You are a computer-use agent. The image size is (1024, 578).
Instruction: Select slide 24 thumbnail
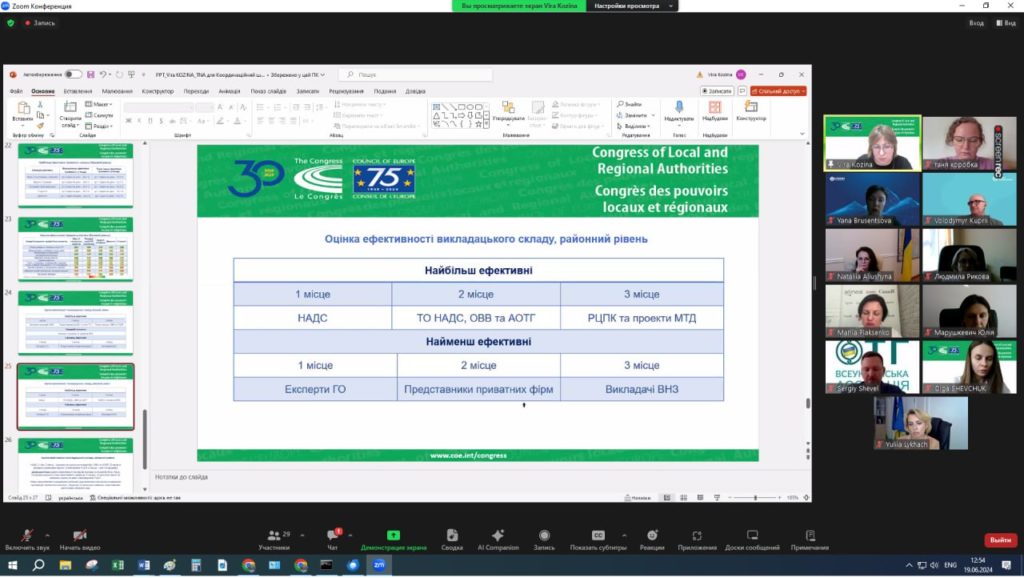[76, 322]
